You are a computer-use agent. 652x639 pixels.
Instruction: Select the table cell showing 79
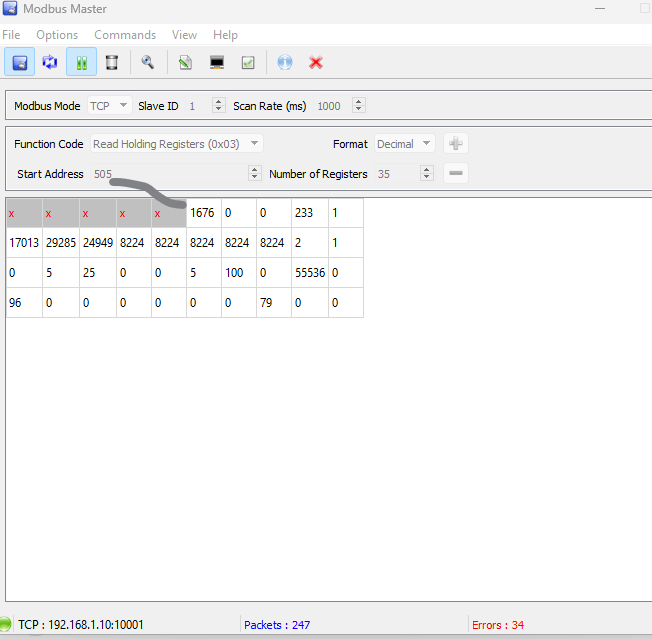(x=274, y=303)
